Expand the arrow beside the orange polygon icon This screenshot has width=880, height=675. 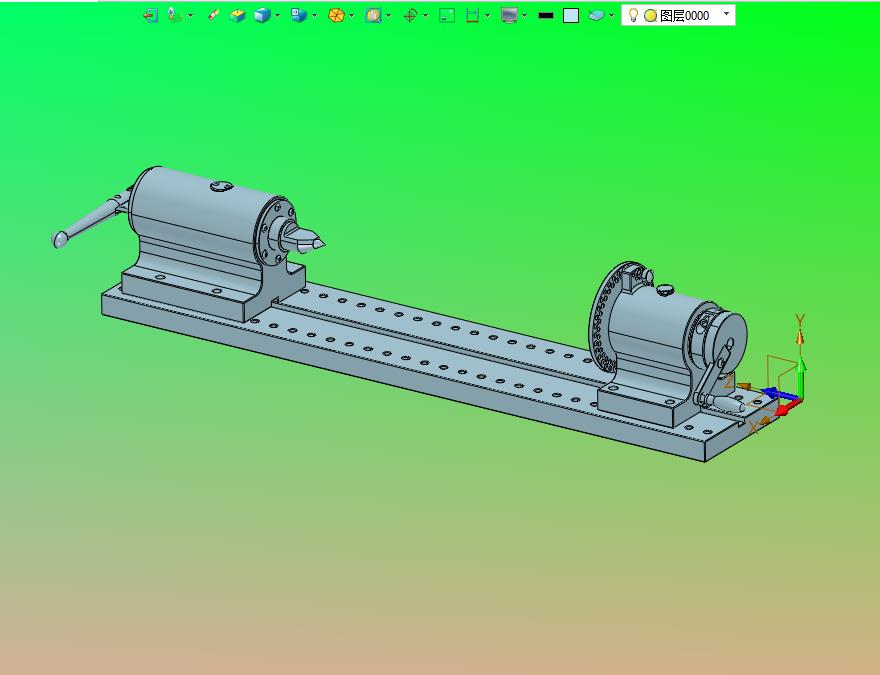pyautogui.click(x=351, y=16)
